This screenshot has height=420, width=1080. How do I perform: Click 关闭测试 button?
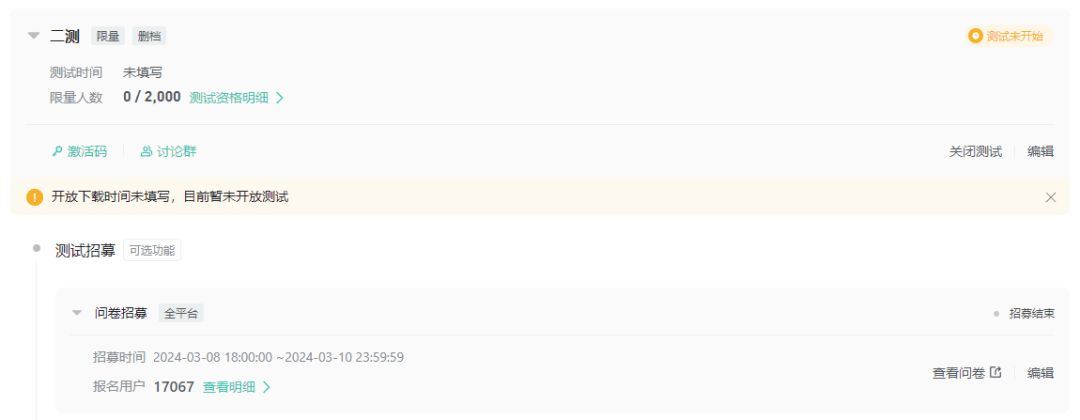[x=975, y=151]
